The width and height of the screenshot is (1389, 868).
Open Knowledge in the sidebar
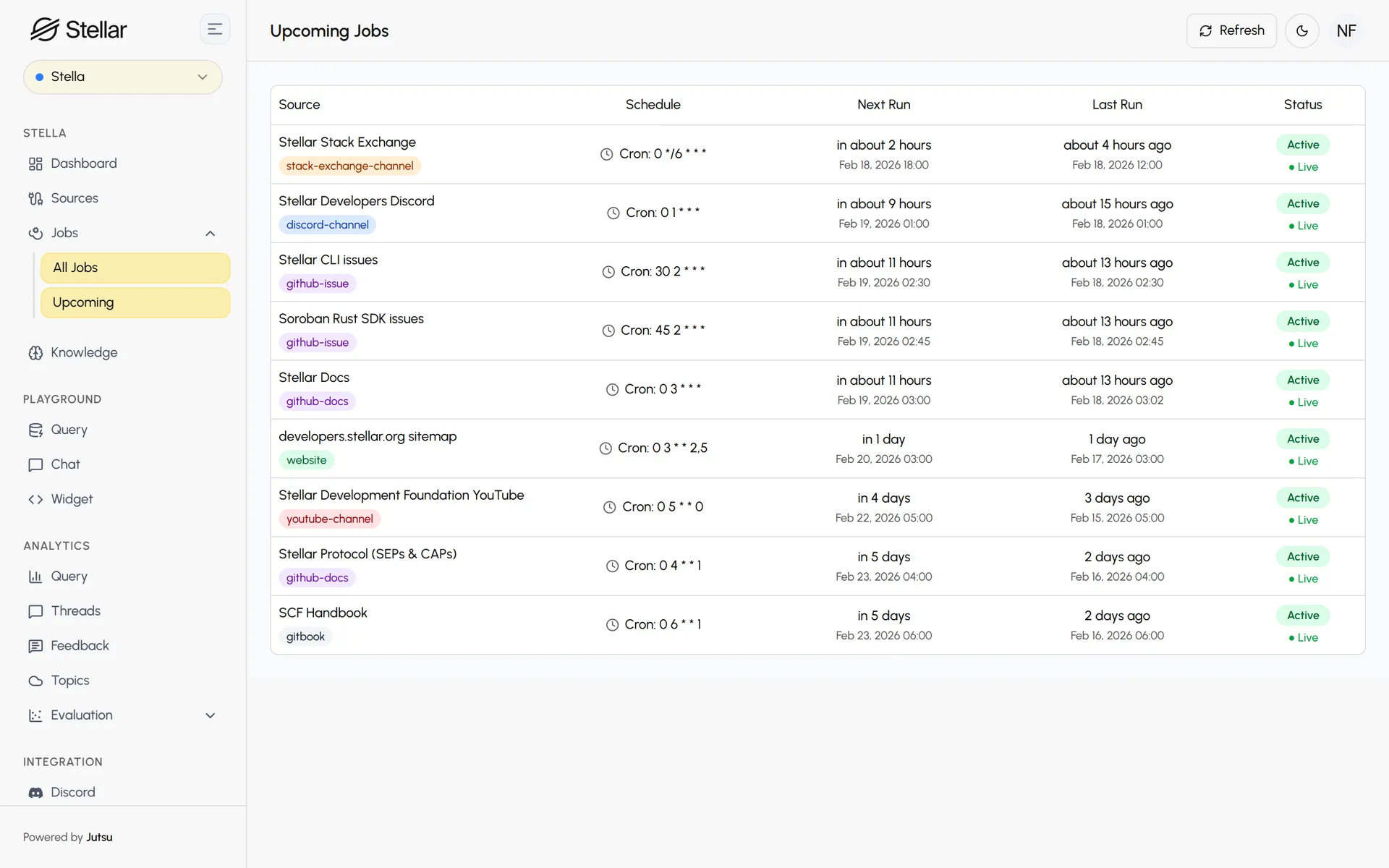tap(84, 353)
